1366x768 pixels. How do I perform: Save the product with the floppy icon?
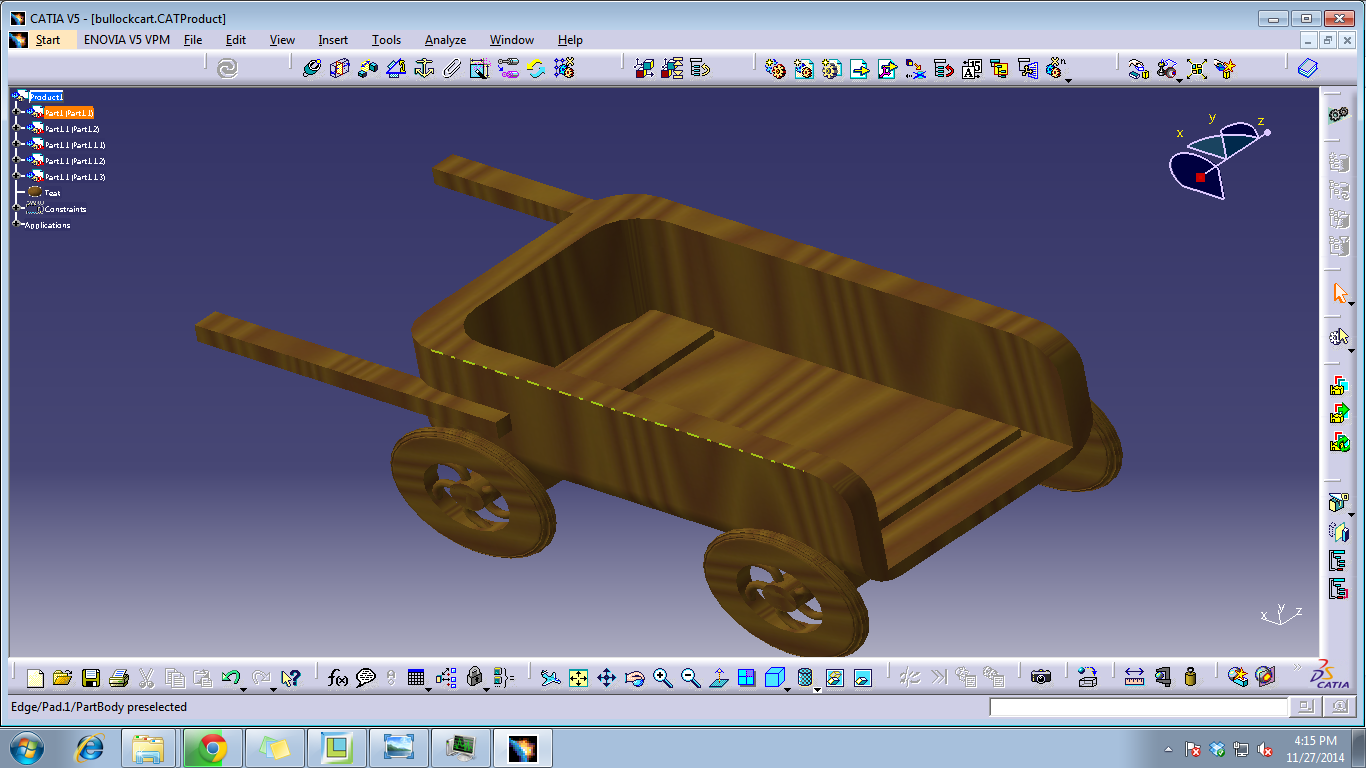pos(91,678)
